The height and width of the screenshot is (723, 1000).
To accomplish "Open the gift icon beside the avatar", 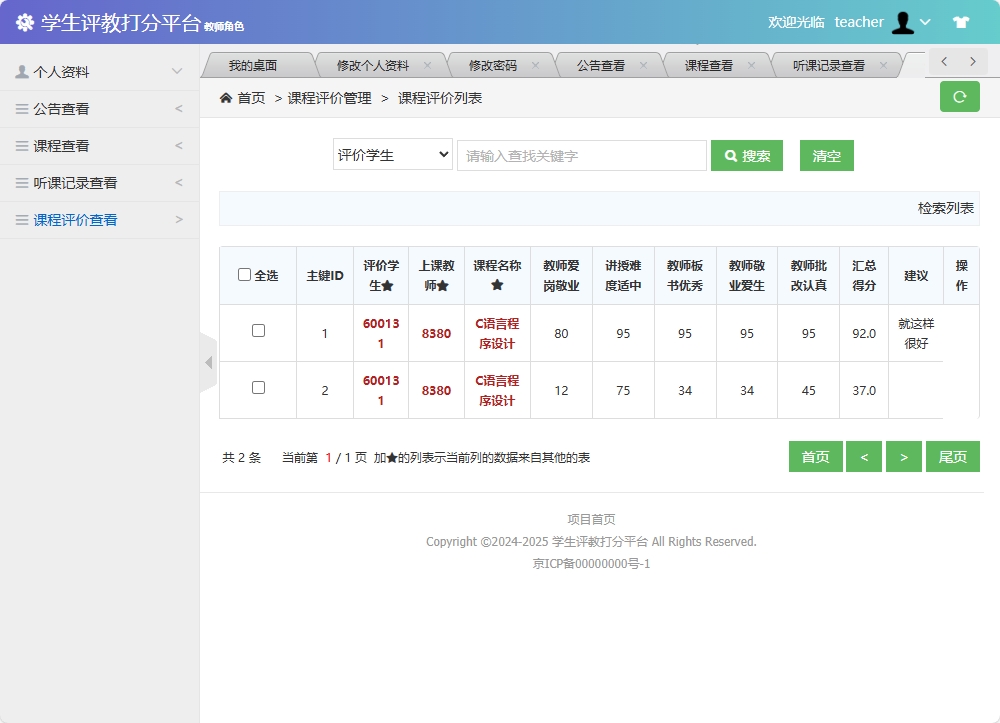I will point(961,21).
